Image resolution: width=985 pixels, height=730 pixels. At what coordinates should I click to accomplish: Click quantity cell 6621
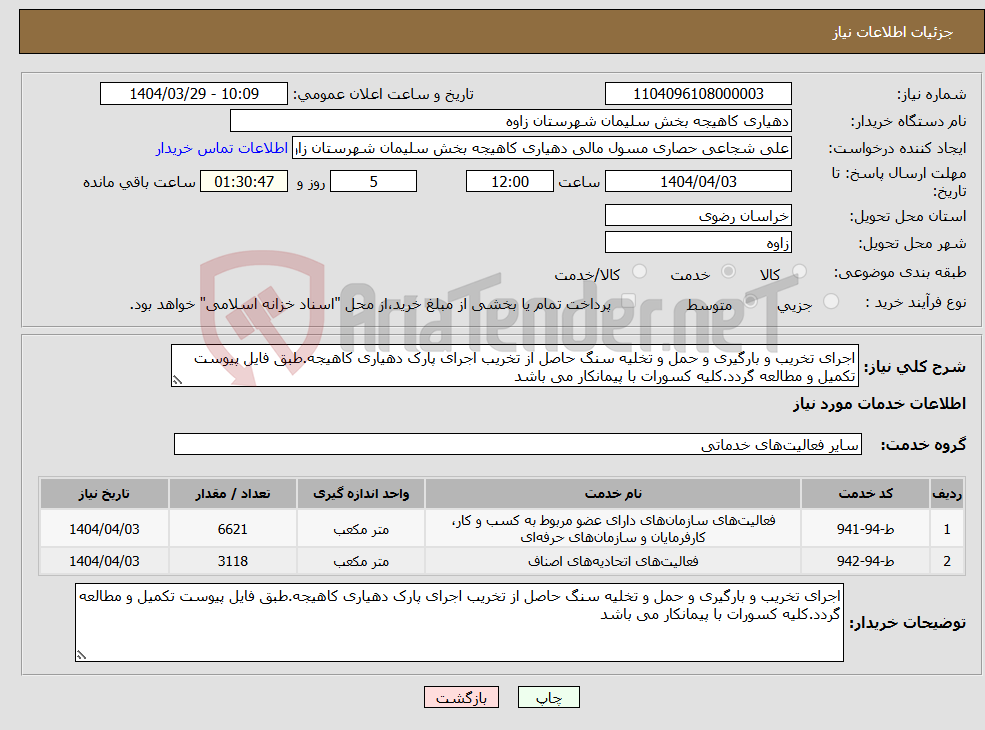(x=232, y=529)
